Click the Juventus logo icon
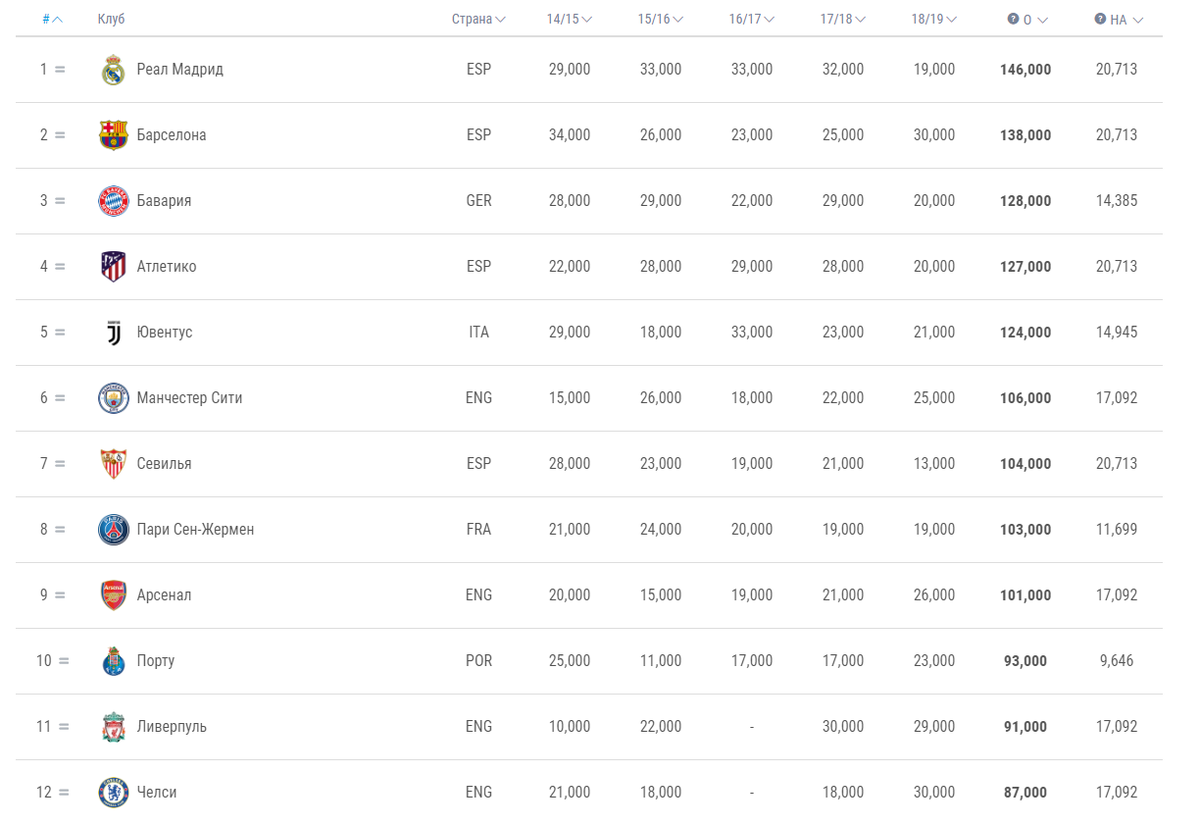Screen dimensions: 1200x825 113,332
